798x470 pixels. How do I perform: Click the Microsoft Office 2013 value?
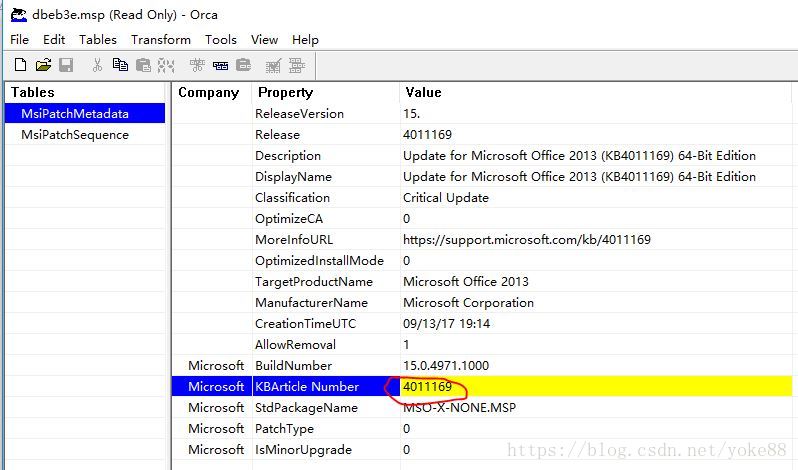466,282
